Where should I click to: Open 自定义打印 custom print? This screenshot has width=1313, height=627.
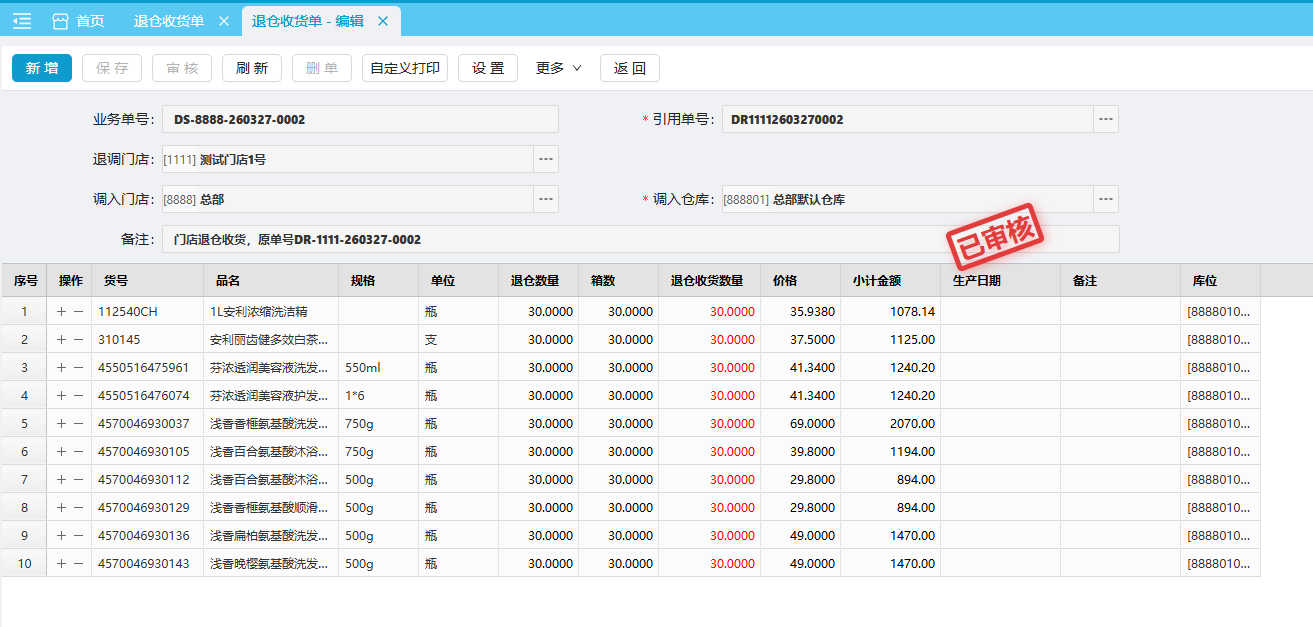(x=404, y=68)
